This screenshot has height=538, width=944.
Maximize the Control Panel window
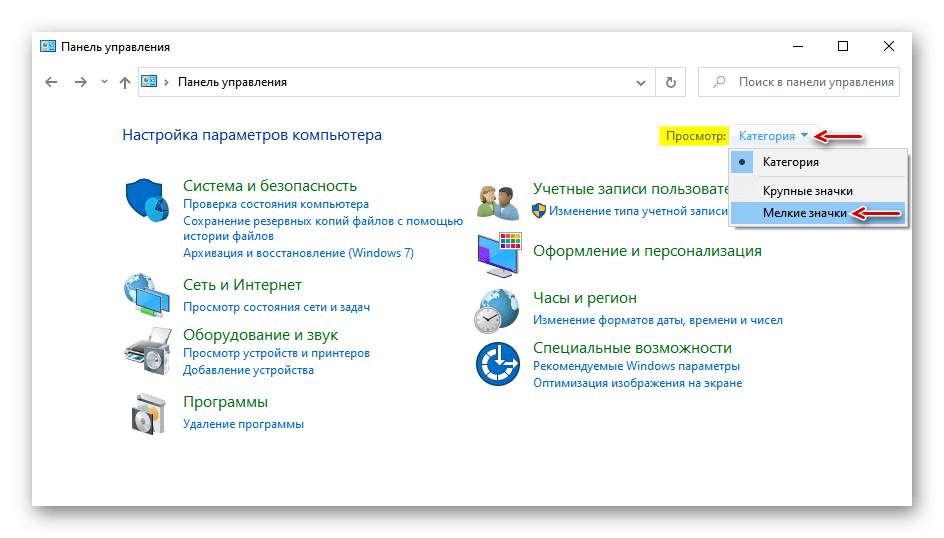pos(843,46)
